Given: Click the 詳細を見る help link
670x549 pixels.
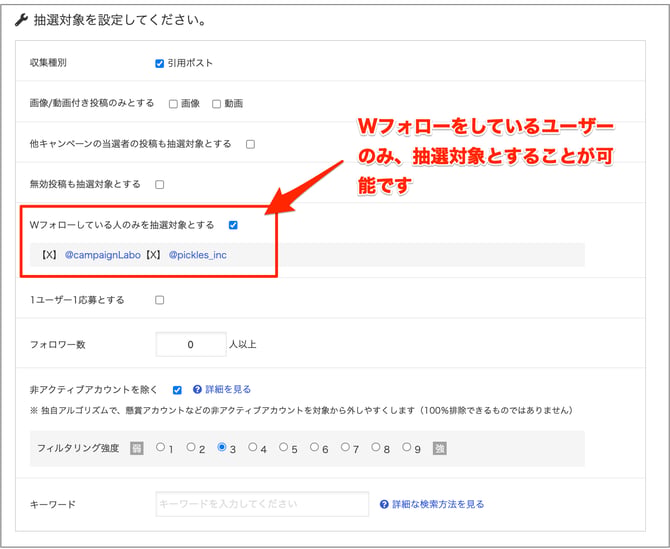Looking at the screenshot, I should (228, 389).
